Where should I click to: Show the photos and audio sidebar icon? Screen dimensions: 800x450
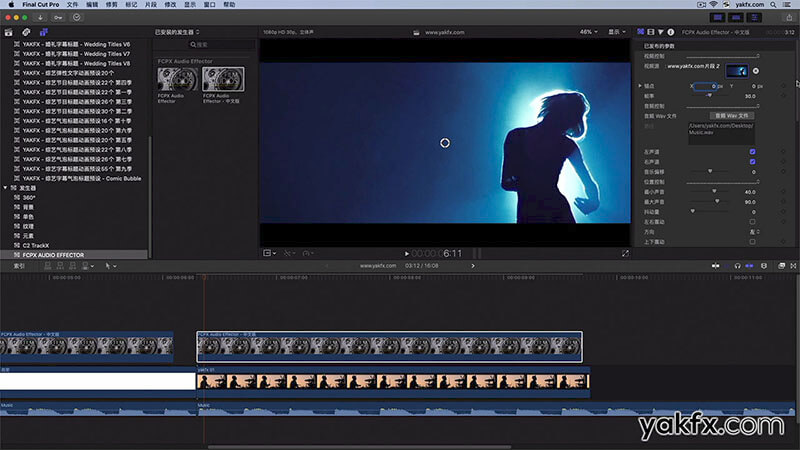tap(26, 32)
